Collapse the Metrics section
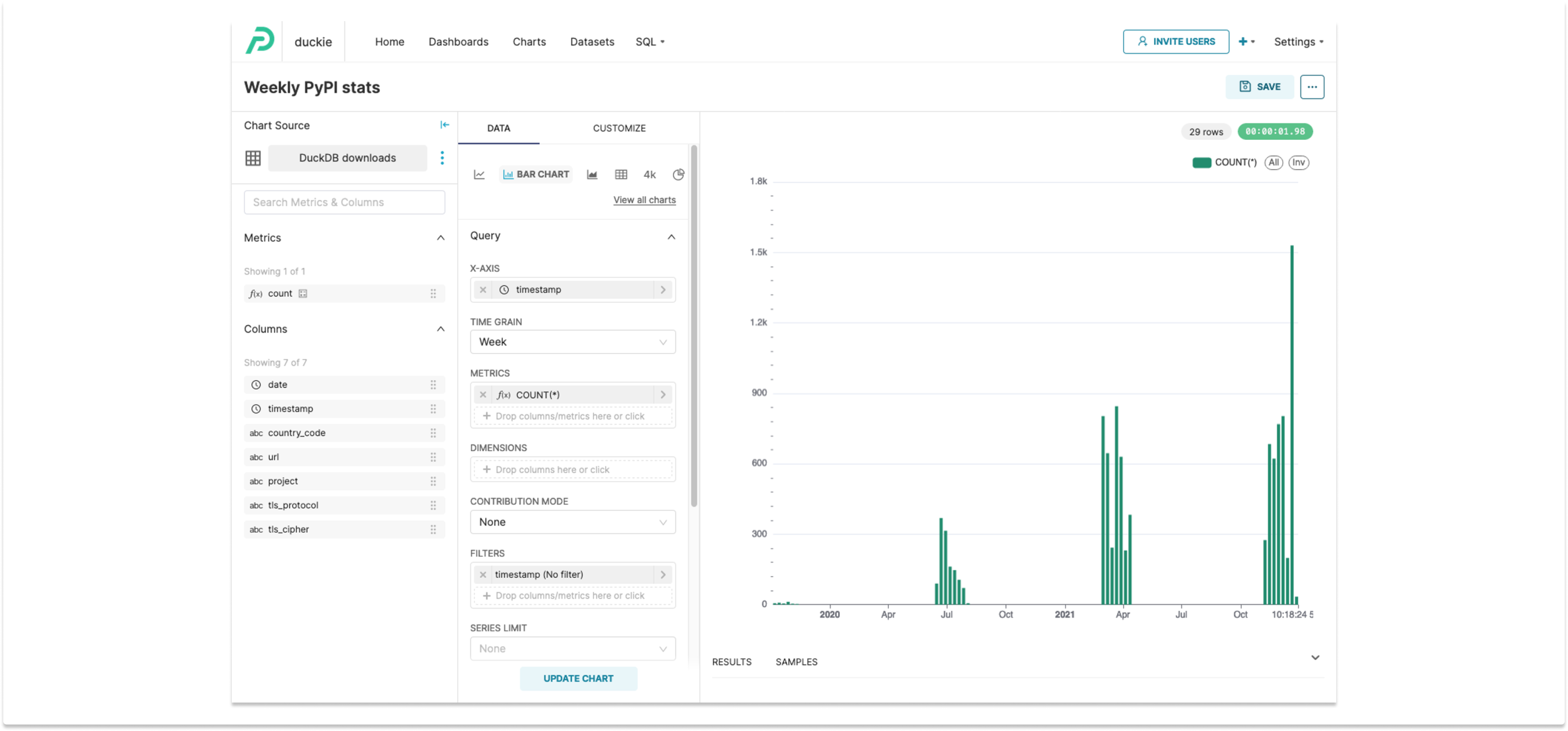 click(x=440, y=238)
